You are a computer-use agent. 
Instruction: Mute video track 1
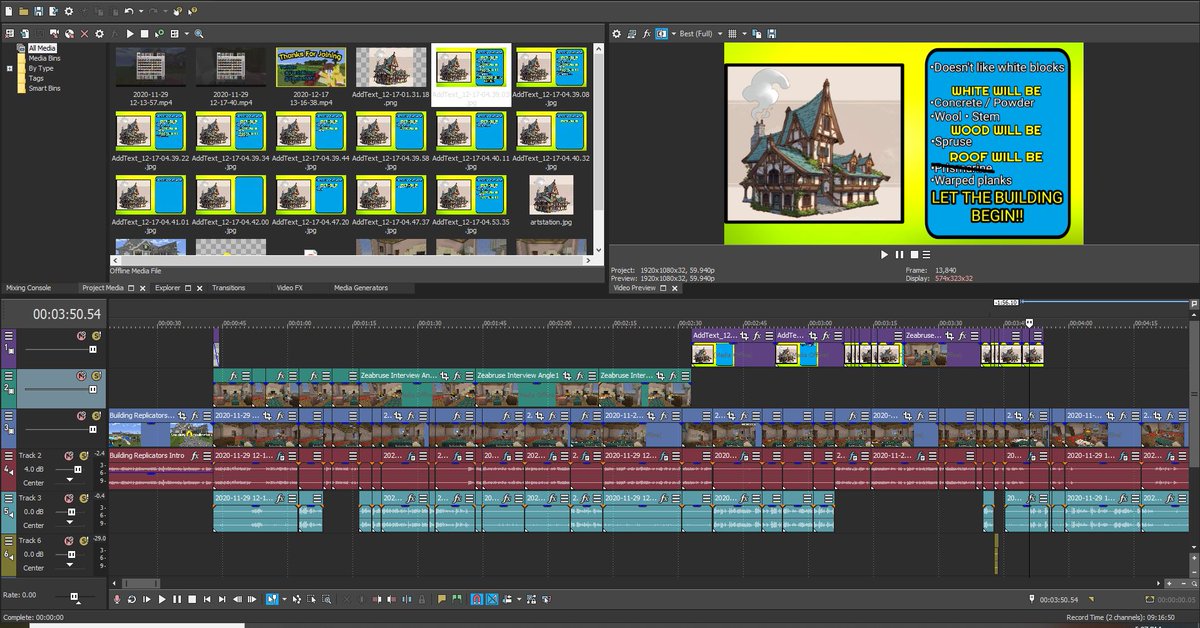click(81, 336)
